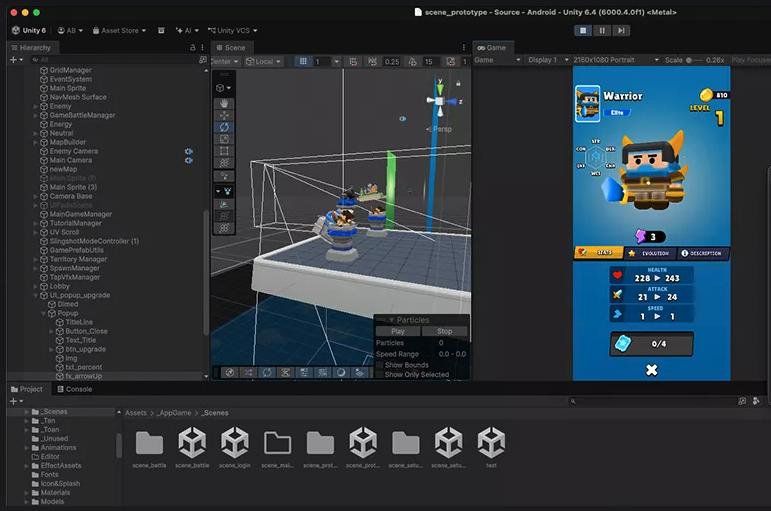Click the _AppGame breadcrumb
The width and height of the screenshot is (771, 511).
(x=174, y=413)
